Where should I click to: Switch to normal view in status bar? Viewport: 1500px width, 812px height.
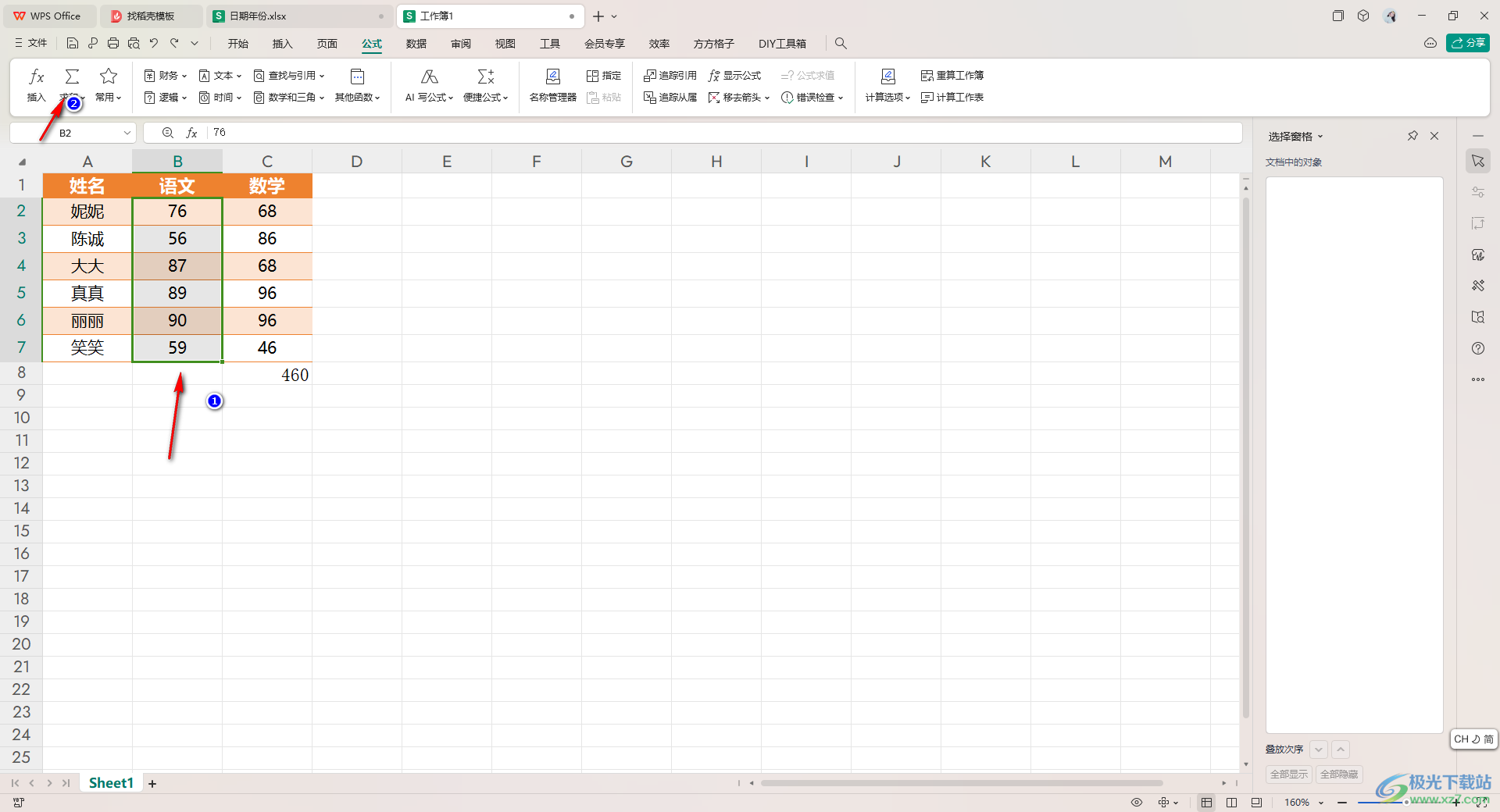(1207, 803)
